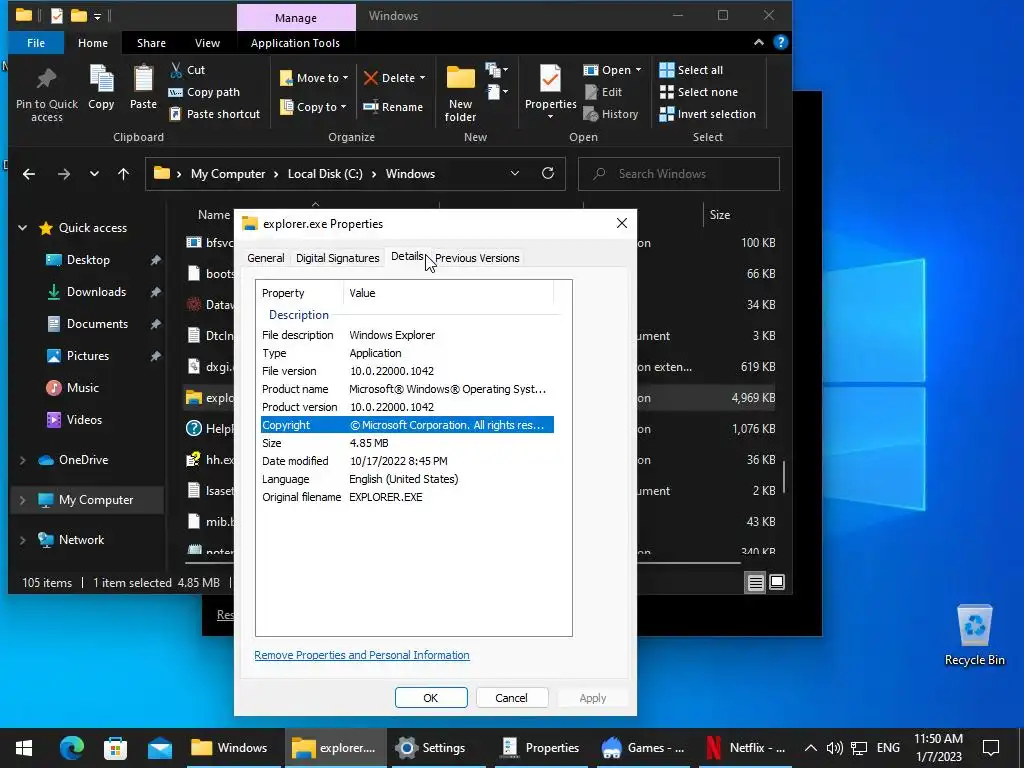1024x768 pixels.
Task: Open the File menu tab
Action: coord(36,43)
